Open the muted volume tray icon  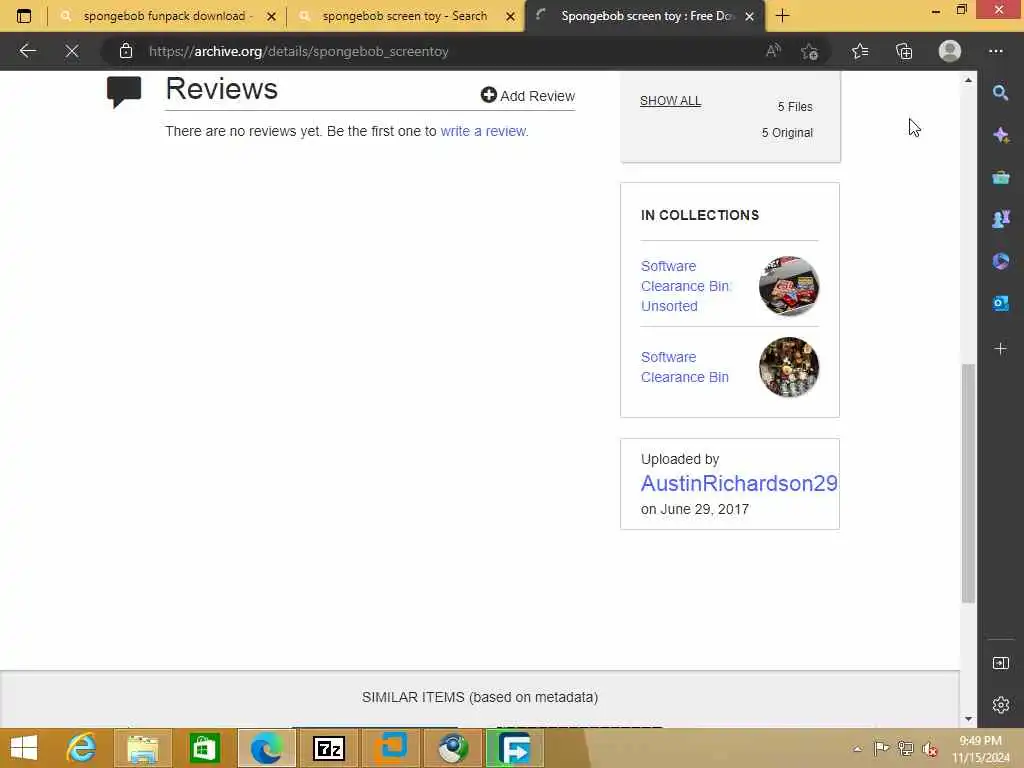pos(929,749)
